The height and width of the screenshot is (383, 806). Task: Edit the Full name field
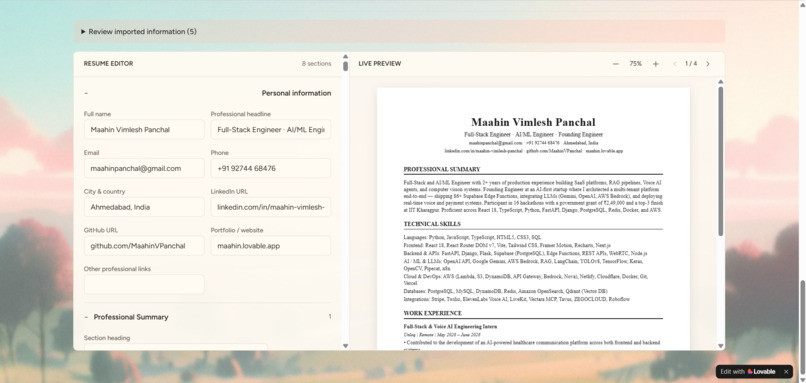(144, 130)
